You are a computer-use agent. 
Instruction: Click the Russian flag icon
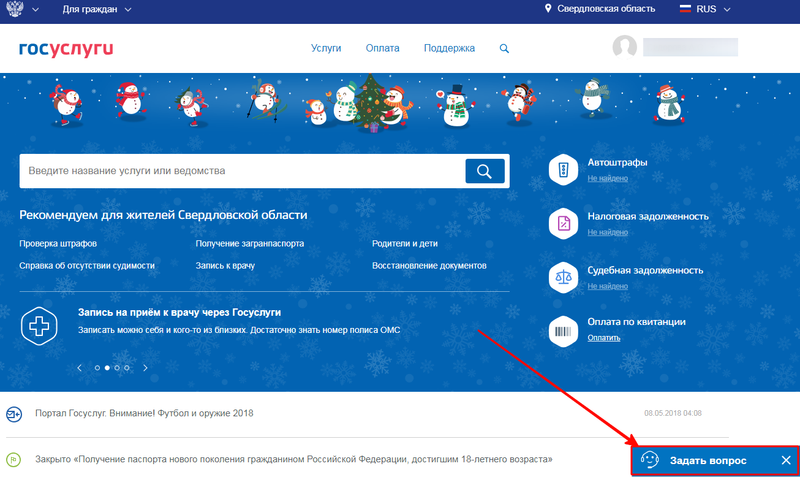(685, 9)
